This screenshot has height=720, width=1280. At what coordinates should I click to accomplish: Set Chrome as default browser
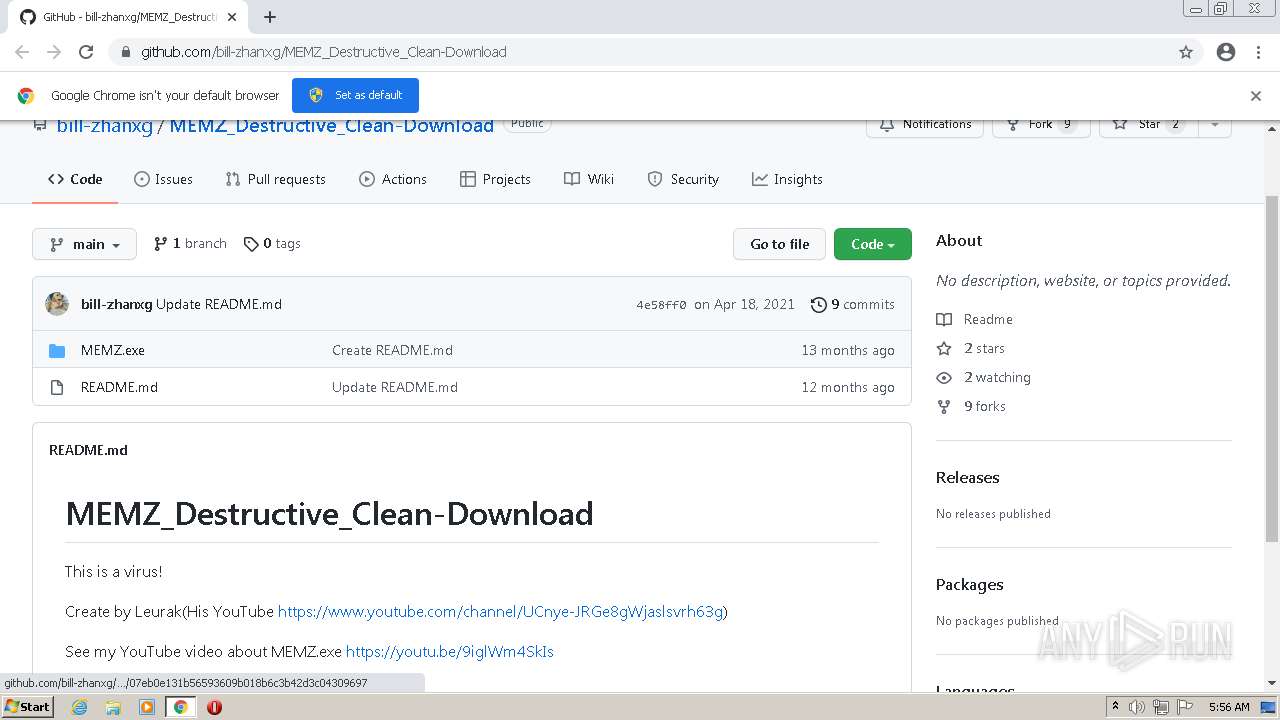click(x=355, y=95)
